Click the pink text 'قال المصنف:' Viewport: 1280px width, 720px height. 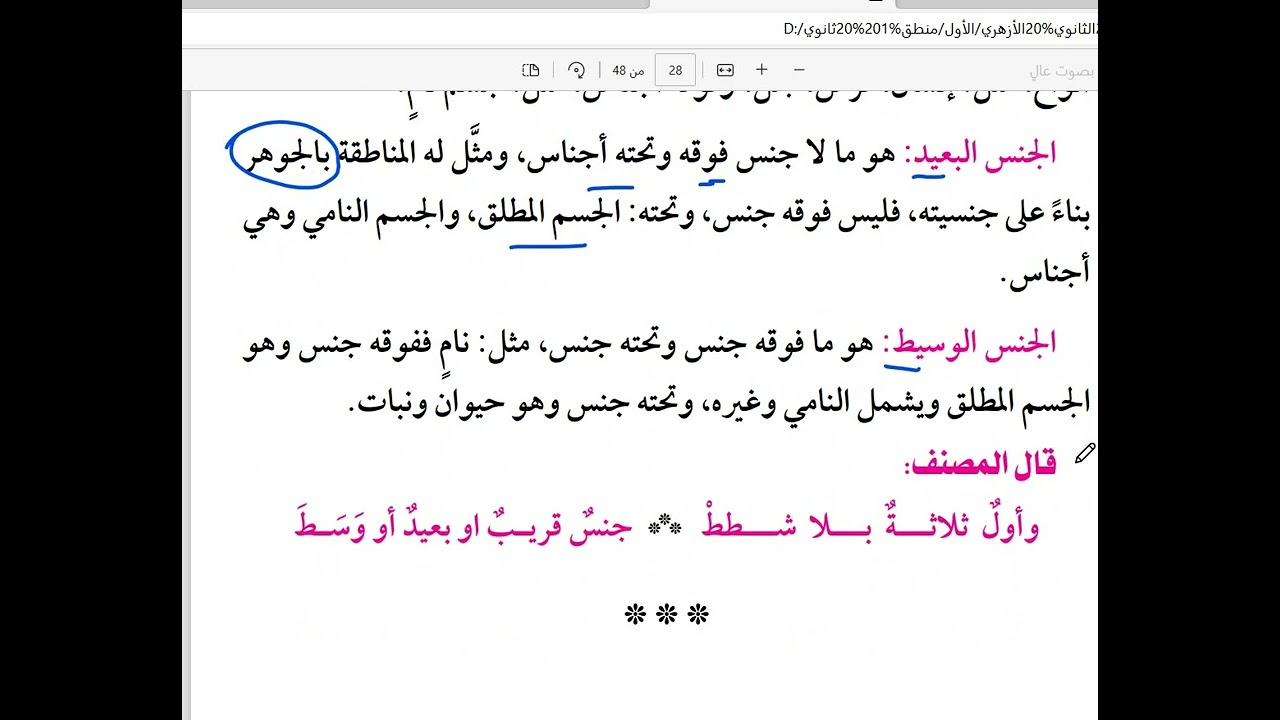click(980, 464)
